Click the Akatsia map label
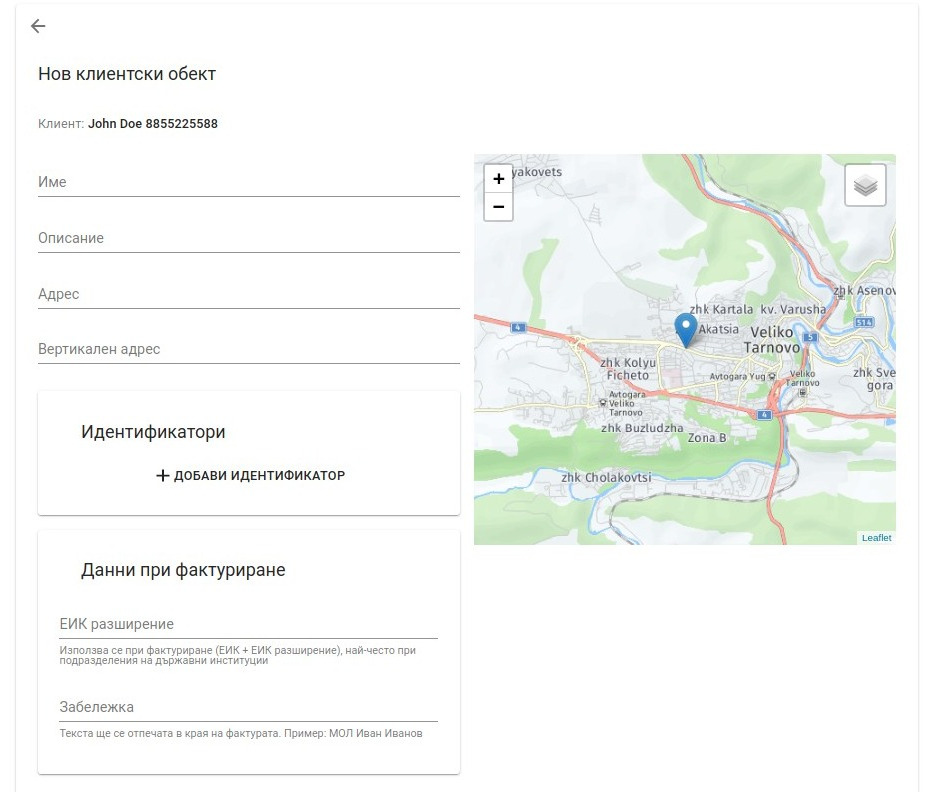The image size is (946, 792). (x=719, y=329)
